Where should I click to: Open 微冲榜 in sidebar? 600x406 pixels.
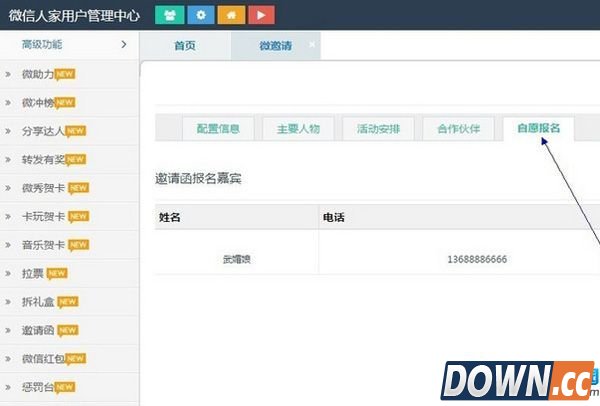38,103
